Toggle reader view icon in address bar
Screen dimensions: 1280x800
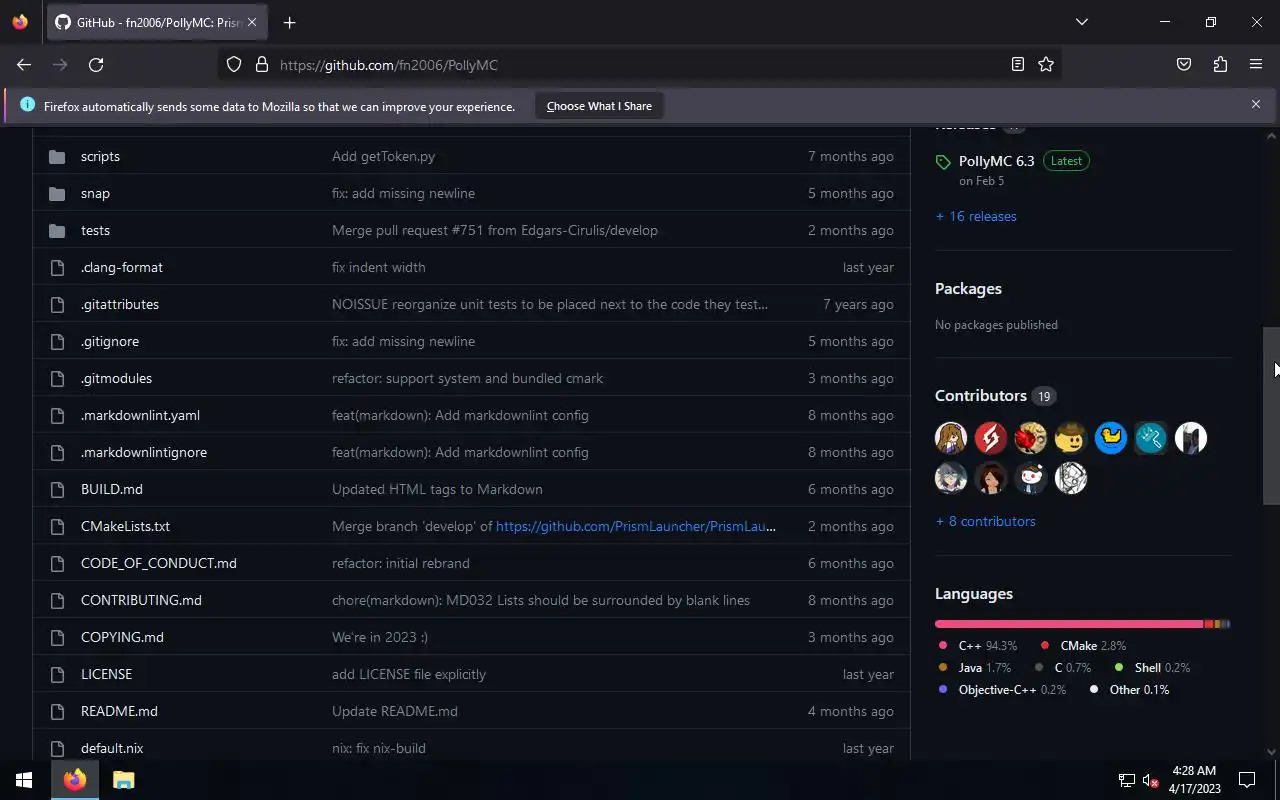point(1017,65)
